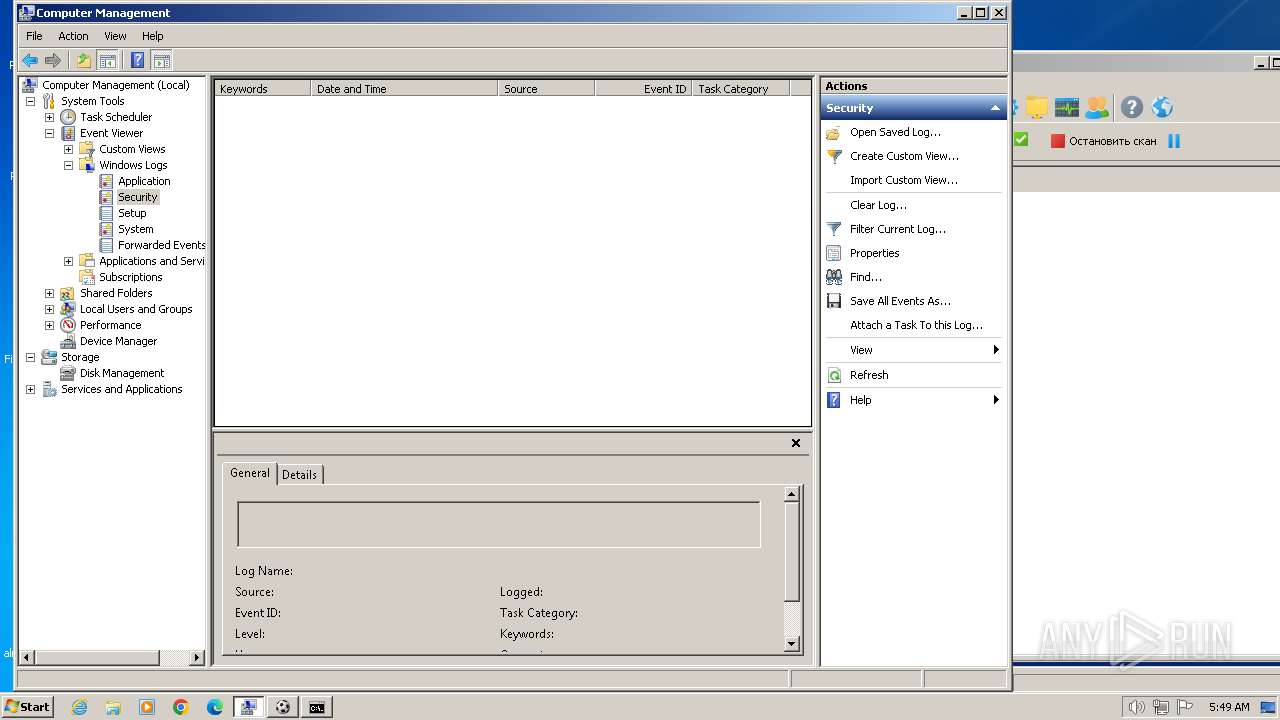The height and width of the screenshot is (720, 1280).
Task: Collapse the Security actions section header
Action: coord(913,108)
